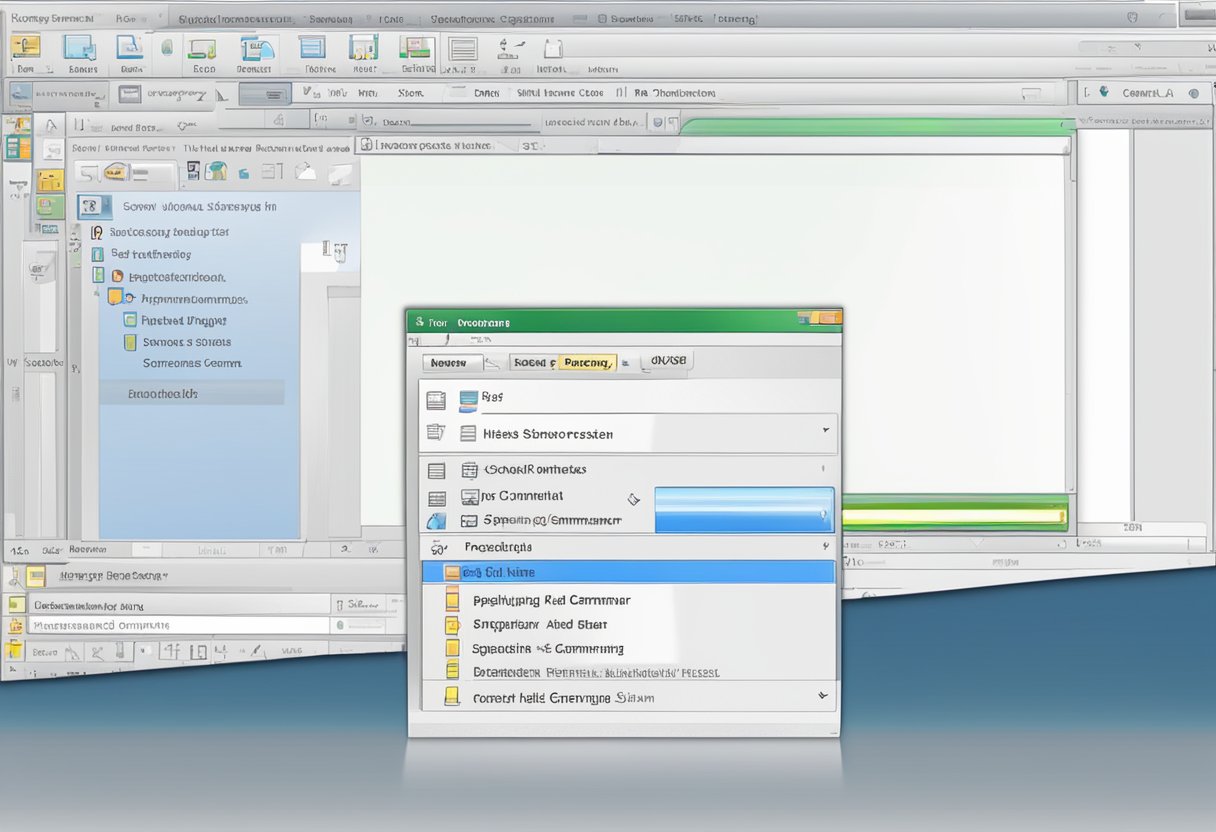
Task: Select the highlighted 'Sol Nime' list entry
Action: click(628, 572)
